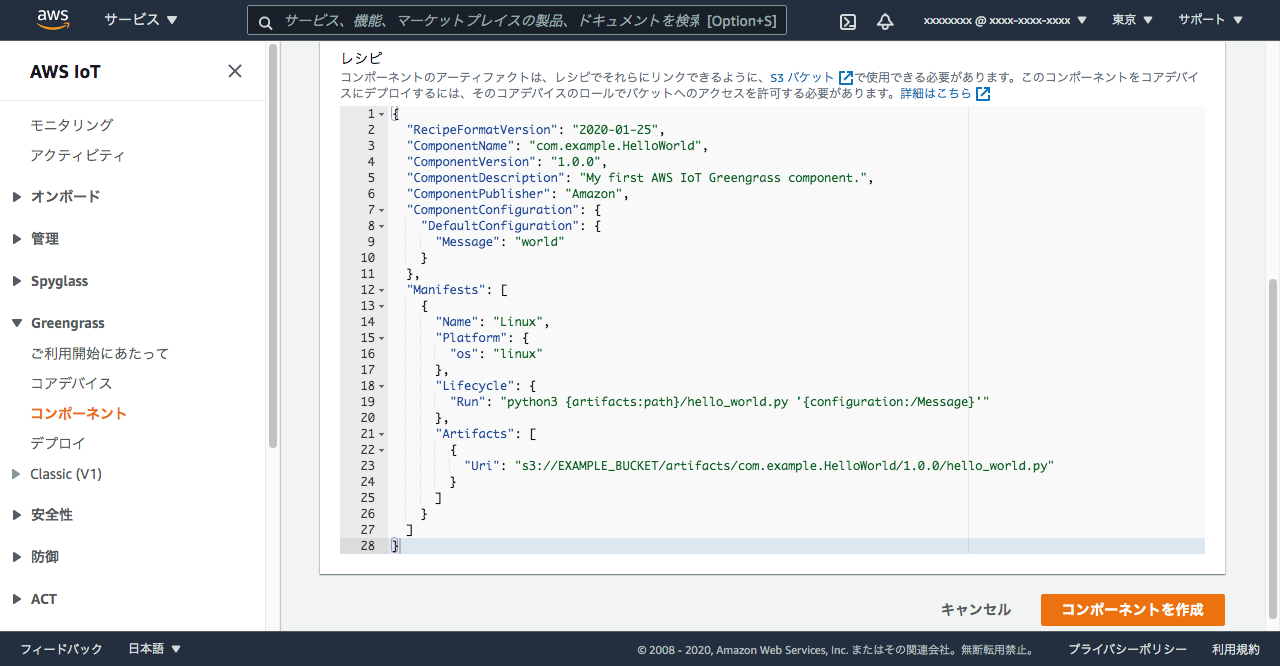Viewport: 1280px width, 666px height.
Task: Open the サービス services dropdown
Action: coord(141,20)
